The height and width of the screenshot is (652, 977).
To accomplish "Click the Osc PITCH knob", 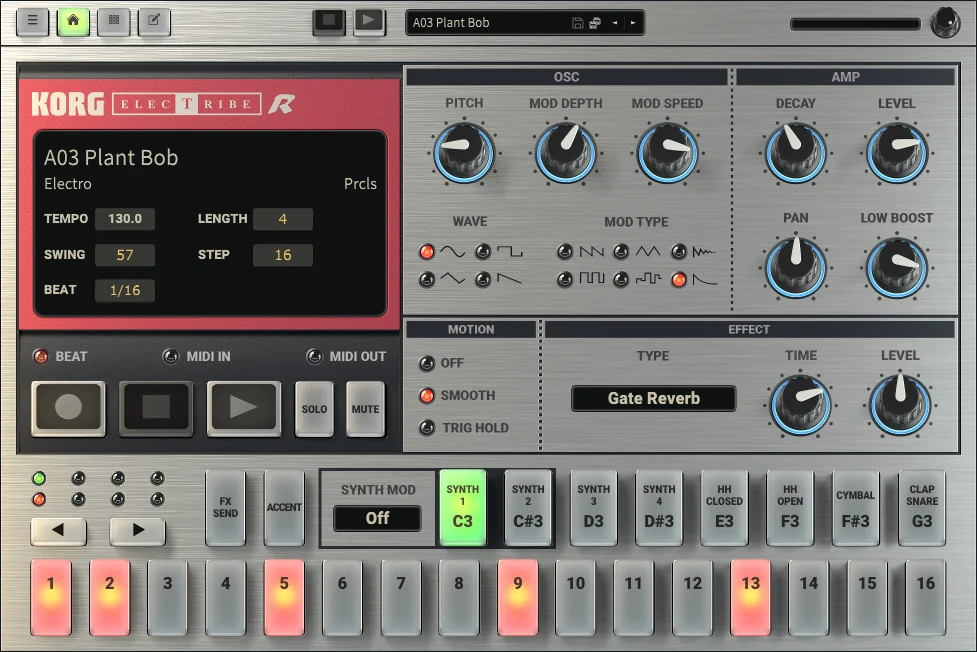I will click(463, 152).
